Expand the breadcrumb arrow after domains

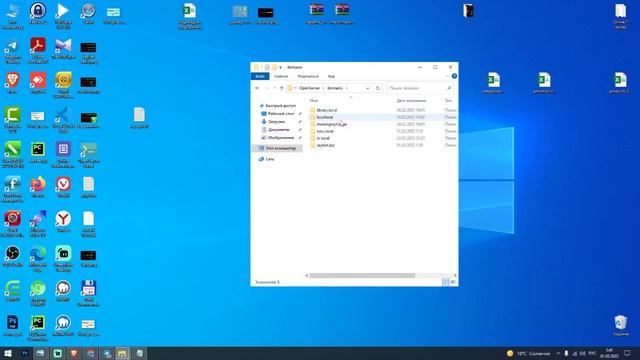tap(347, 88)
